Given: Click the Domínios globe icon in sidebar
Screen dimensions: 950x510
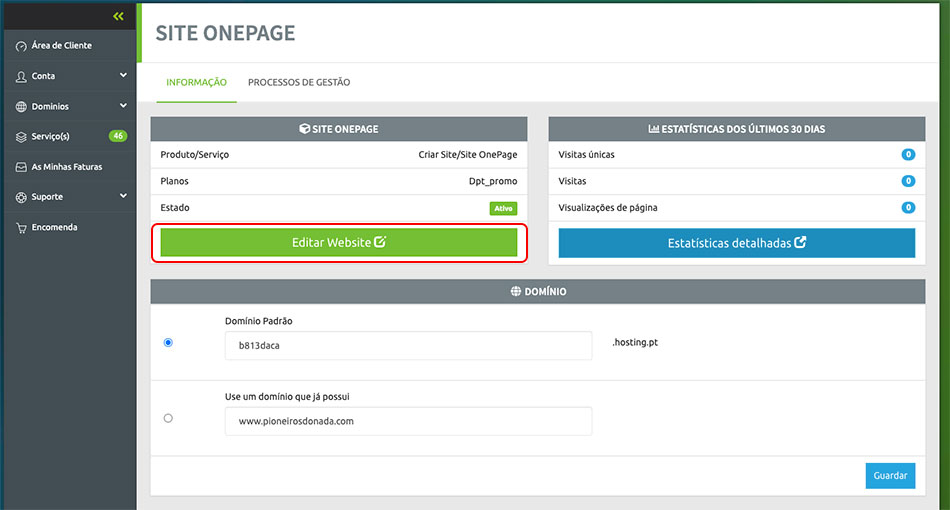Looking at the screenshot, I should [21, 107].
